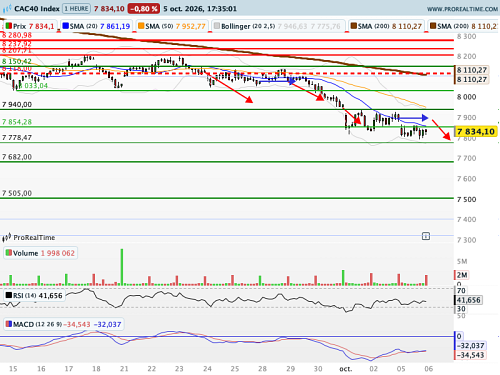This screenshot has width=500, height=375.
Task: Click the 8 033,04 level label
Action: pyautogui.click(x=33, y=86)
